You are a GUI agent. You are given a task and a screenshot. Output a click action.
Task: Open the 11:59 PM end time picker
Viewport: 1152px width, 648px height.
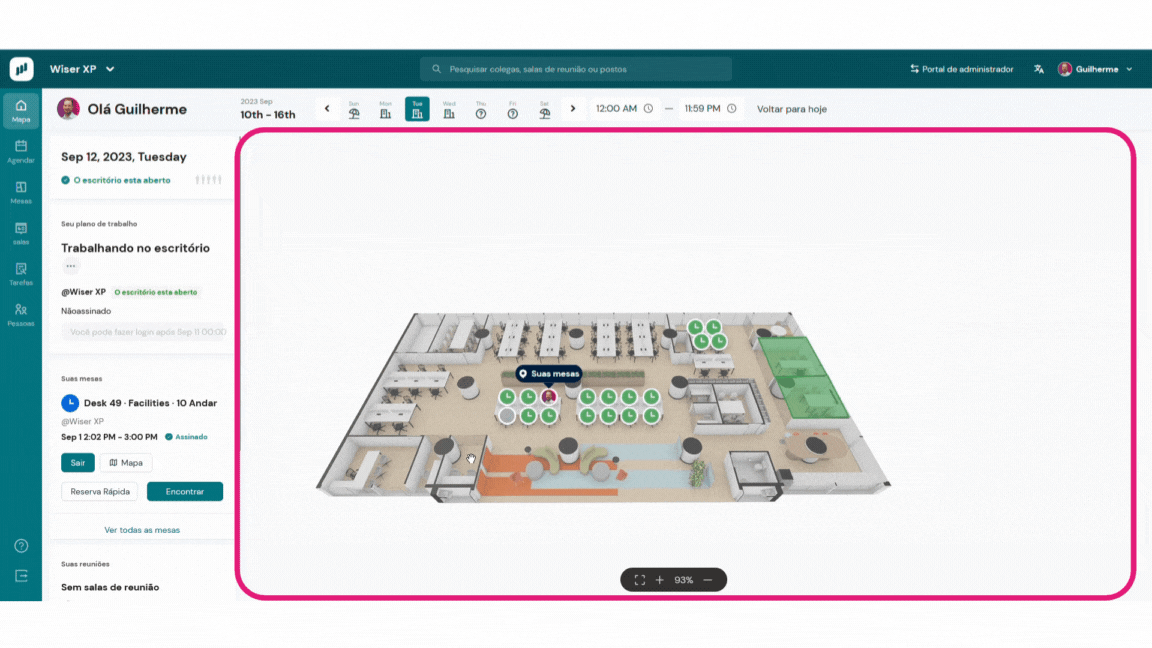tap(710, 109)
